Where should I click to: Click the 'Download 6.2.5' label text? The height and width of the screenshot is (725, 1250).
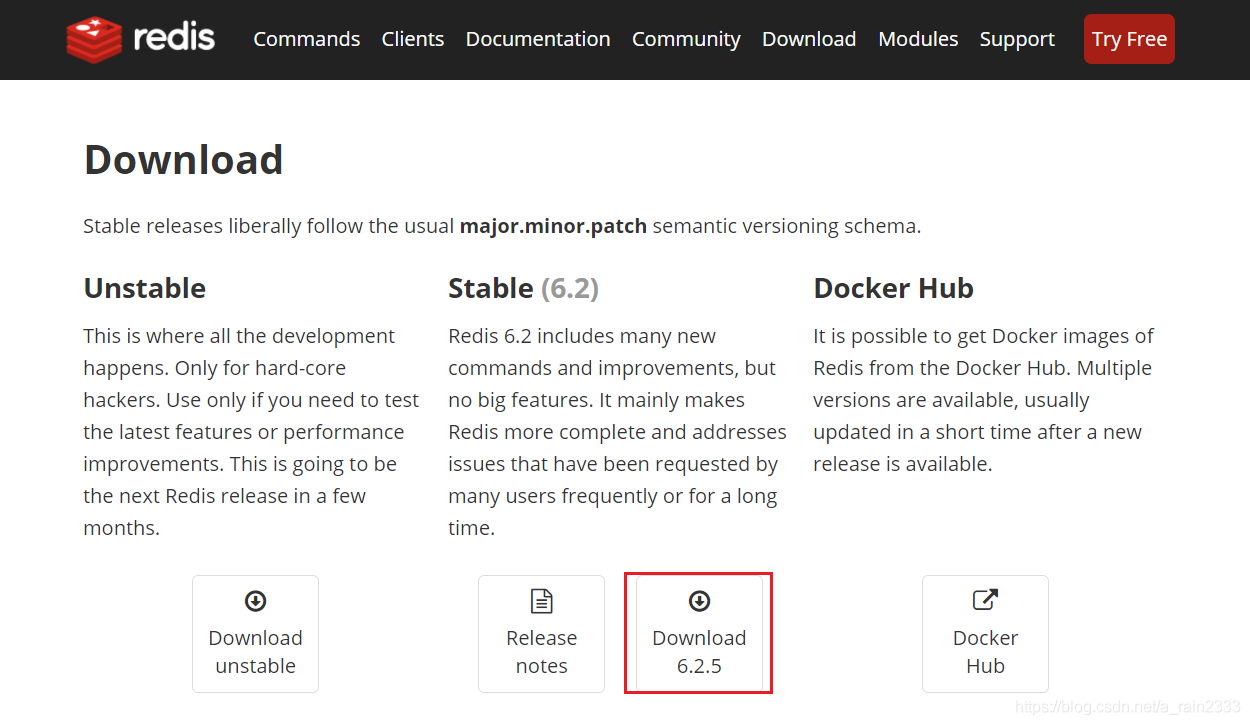click(x=699, y=652)
